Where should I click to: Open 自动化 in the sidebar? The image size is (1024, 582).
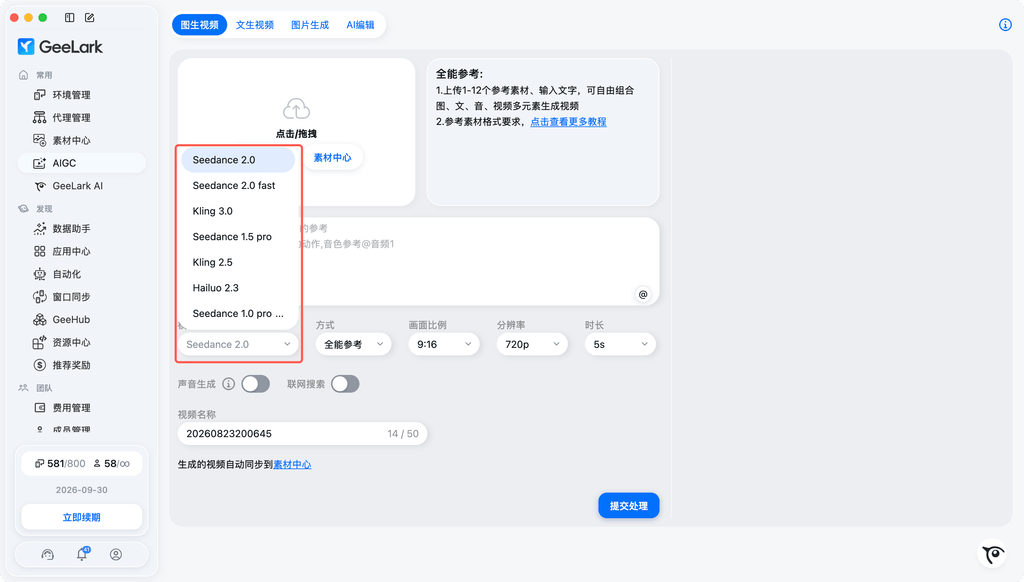(x=82, y=274)
